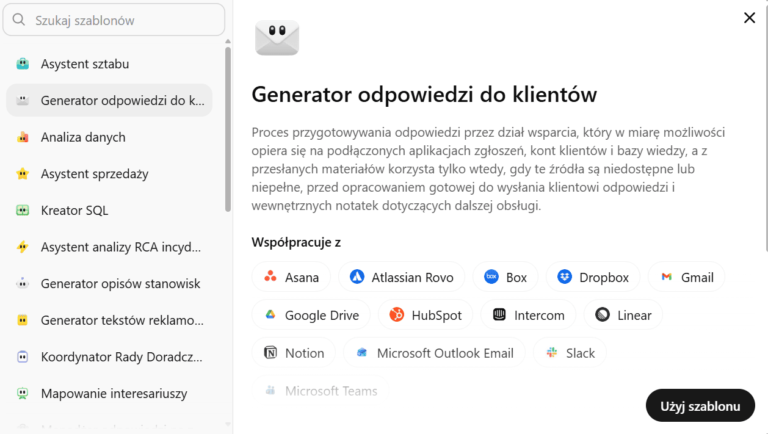This screenshot has height=434, width=768.
Task: Open the Generator tekstów reklamo... template
Action: (x=109, y=320)
